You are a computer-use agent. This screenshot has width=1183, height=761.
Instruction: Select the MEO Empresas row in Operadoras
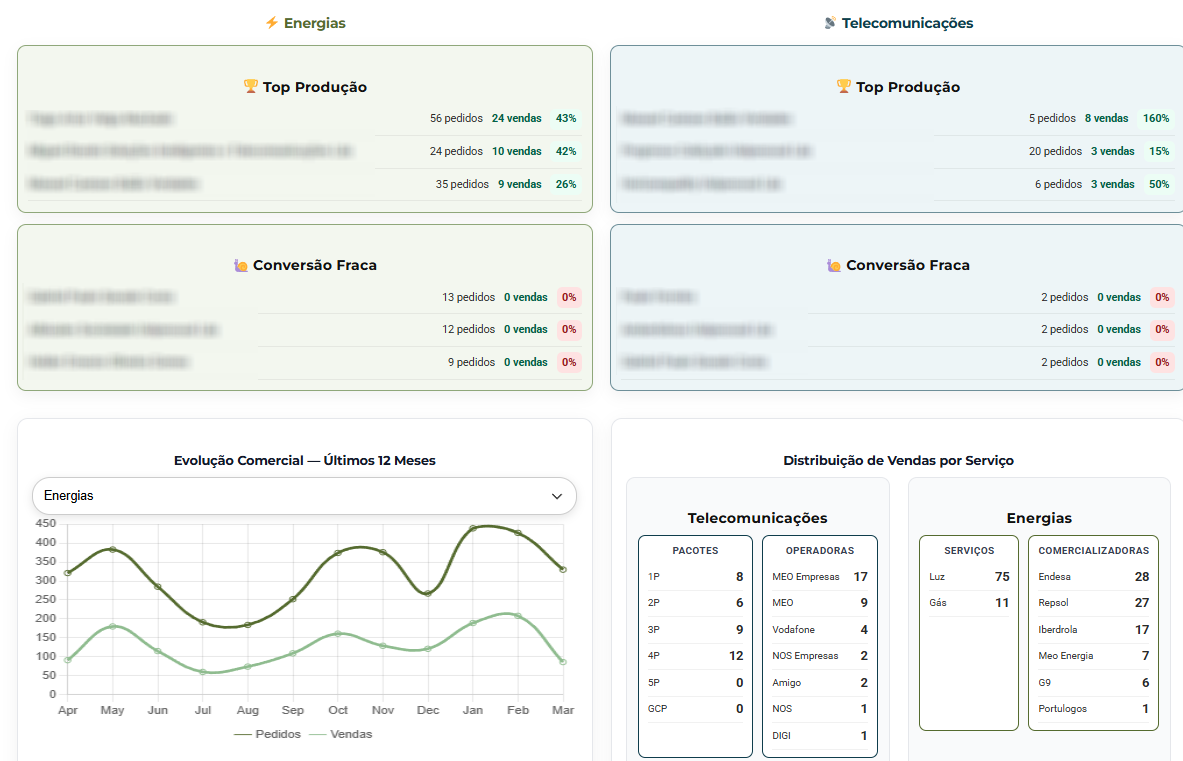[x=819, y=577]
